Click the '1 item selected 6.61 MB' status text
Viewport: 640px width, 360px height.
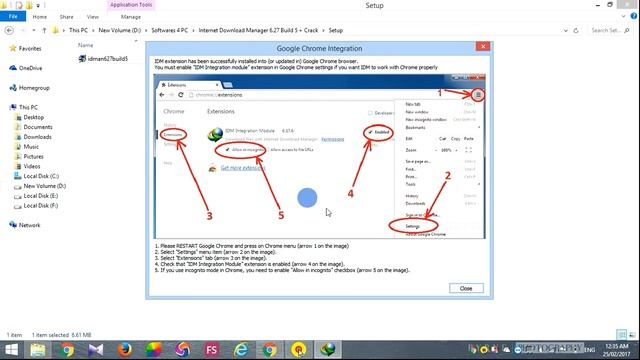pos(62,335)
